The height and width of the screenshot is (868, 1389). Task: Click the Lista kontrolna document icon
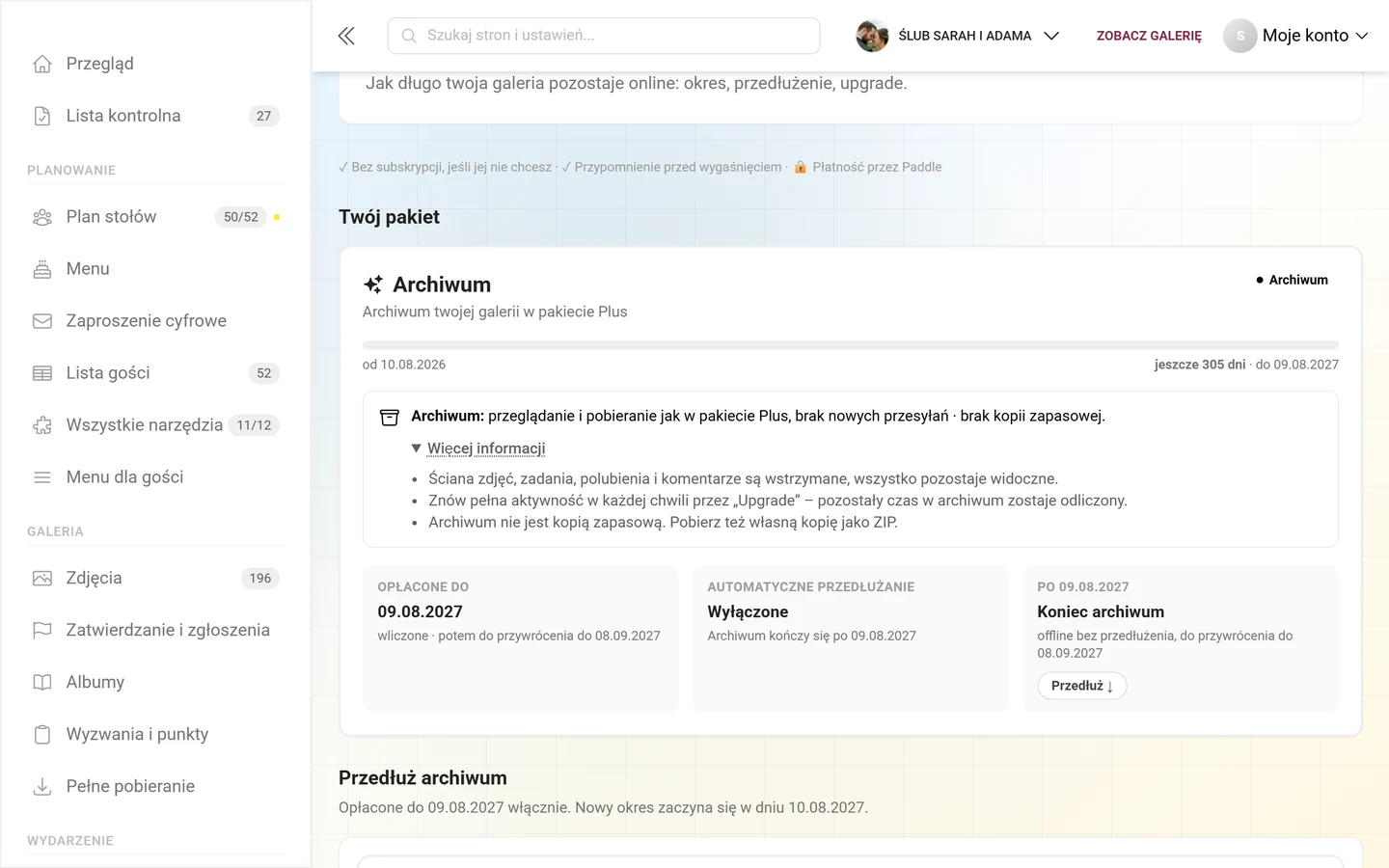pos(42,116)
